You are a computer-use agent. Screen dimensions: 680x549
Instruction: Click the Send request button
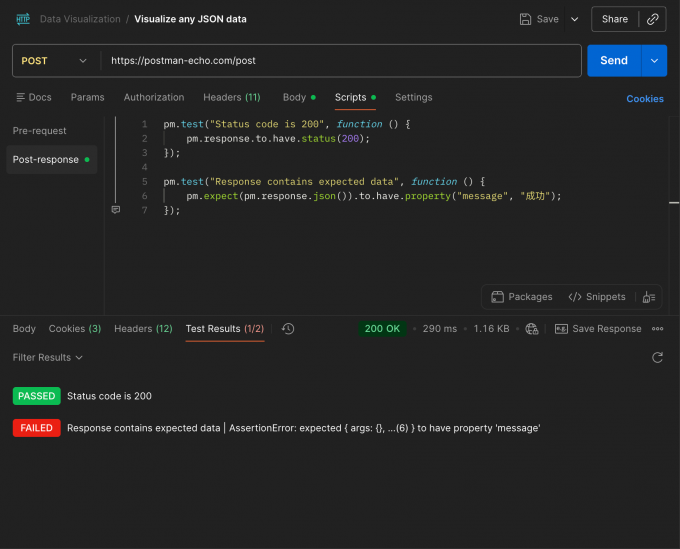pyautogui.click(x=614, y=61)
